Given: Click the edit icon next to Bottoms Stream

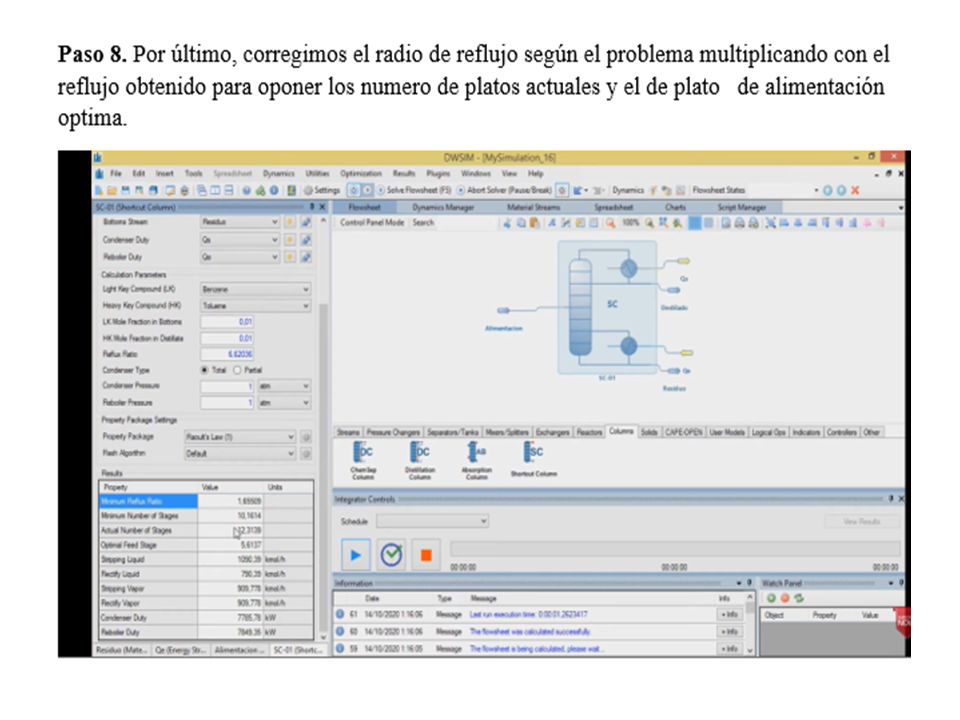Looking at the screenshot, I should [306, 222].
